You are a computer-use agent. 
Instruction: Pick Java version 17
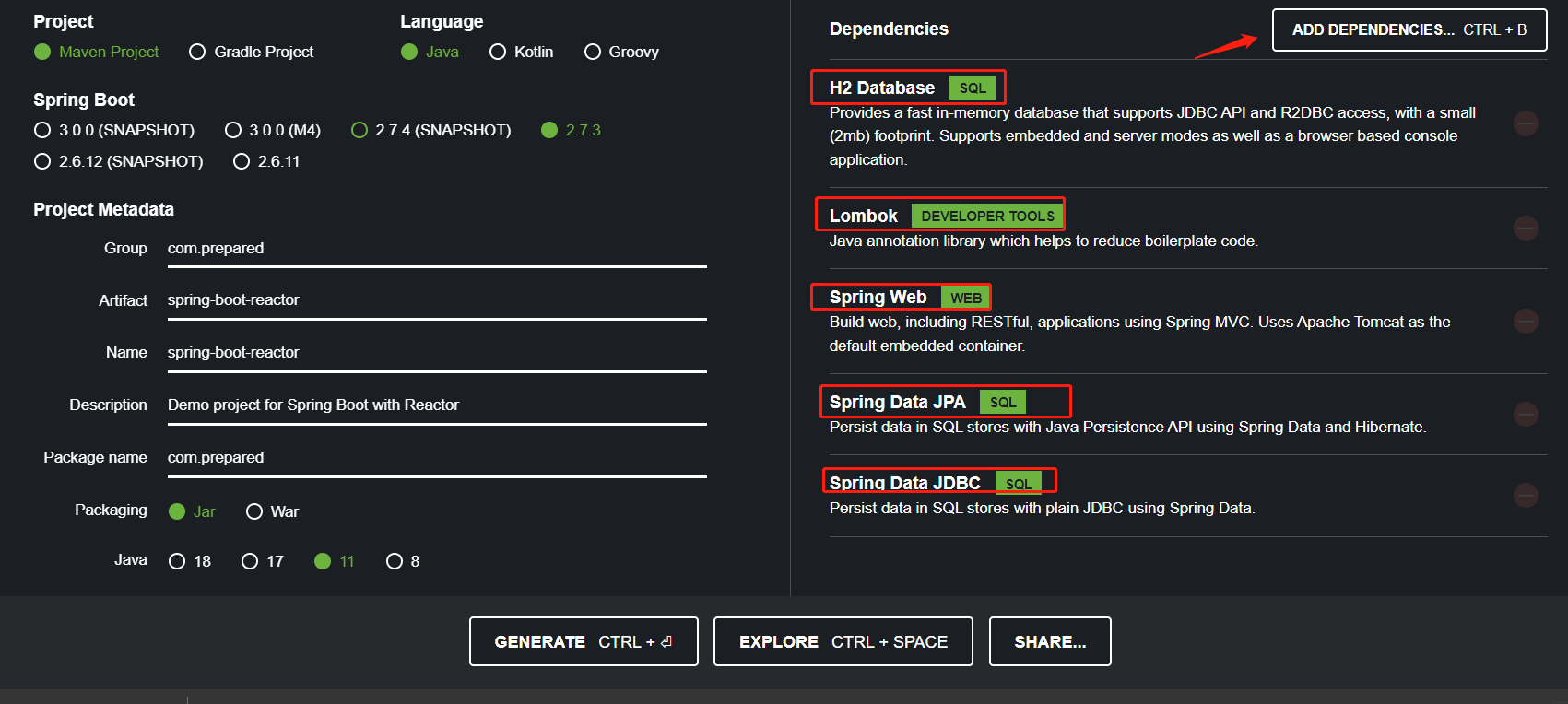coord(262,561)
